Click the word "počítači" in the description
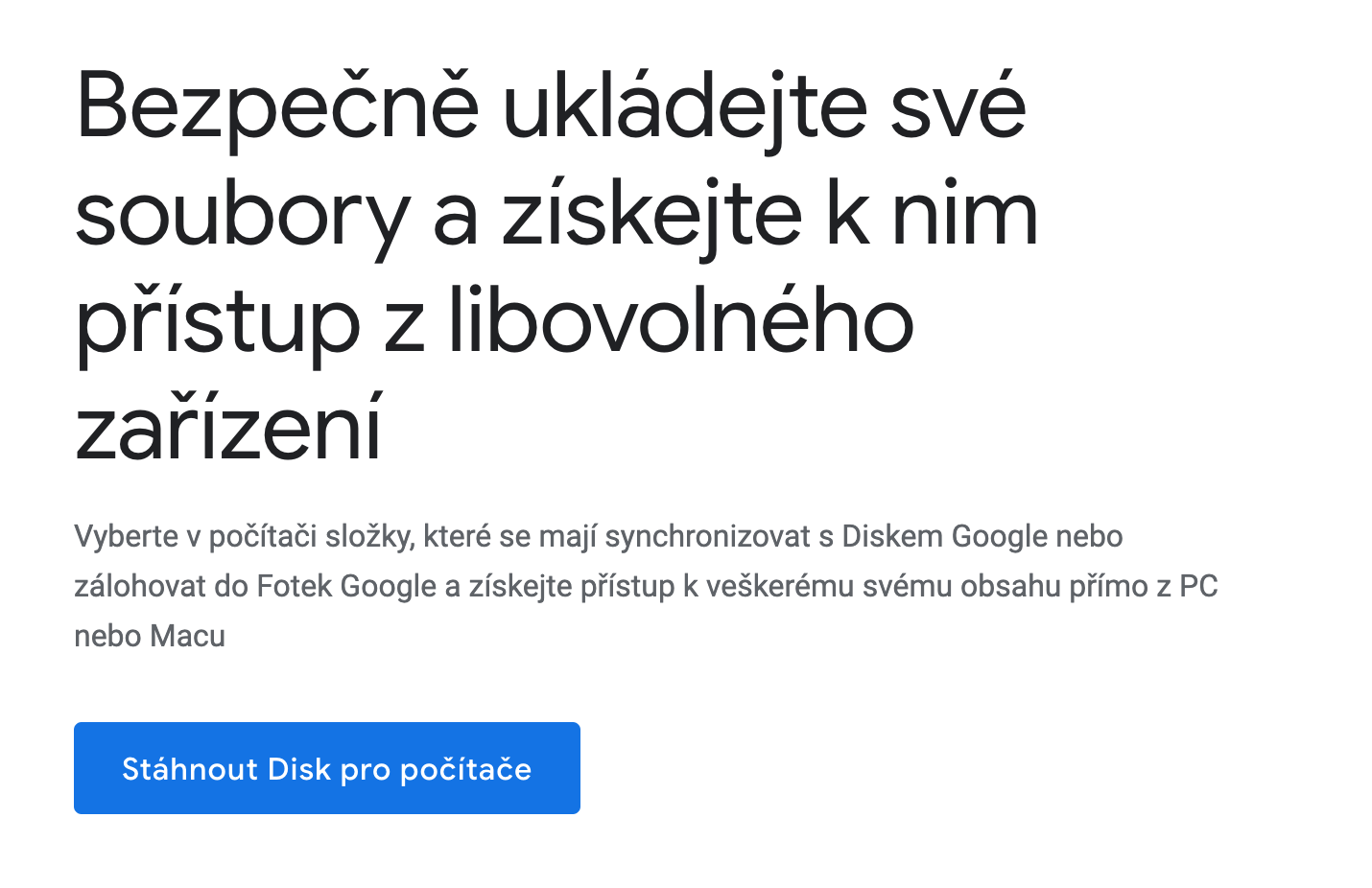Viewport: 1372px width, 888px height. (263, 536)
